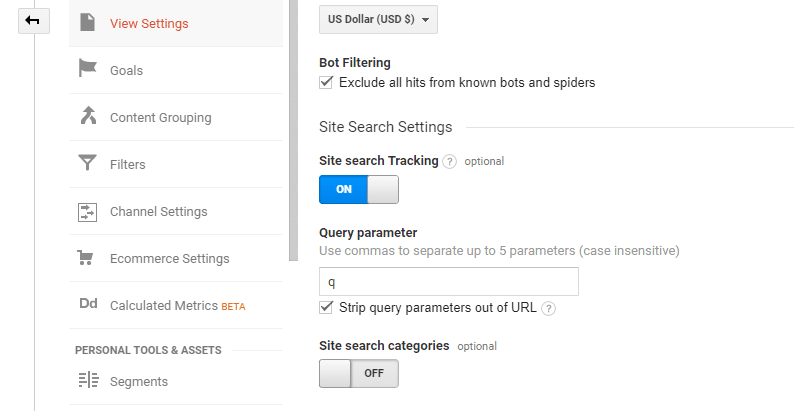Toggle Strip query parameters out of URL

[x=326, y=307]
